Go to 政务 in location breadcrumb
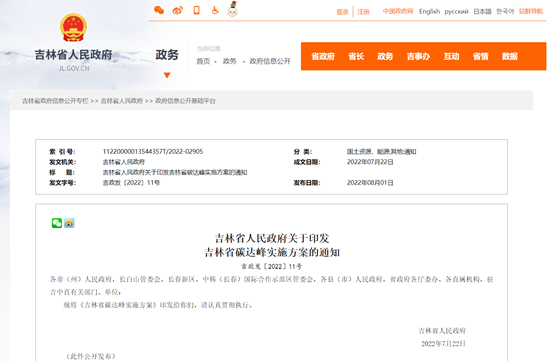The width and height of the screenshot is (550, 361). coord(229,61)
